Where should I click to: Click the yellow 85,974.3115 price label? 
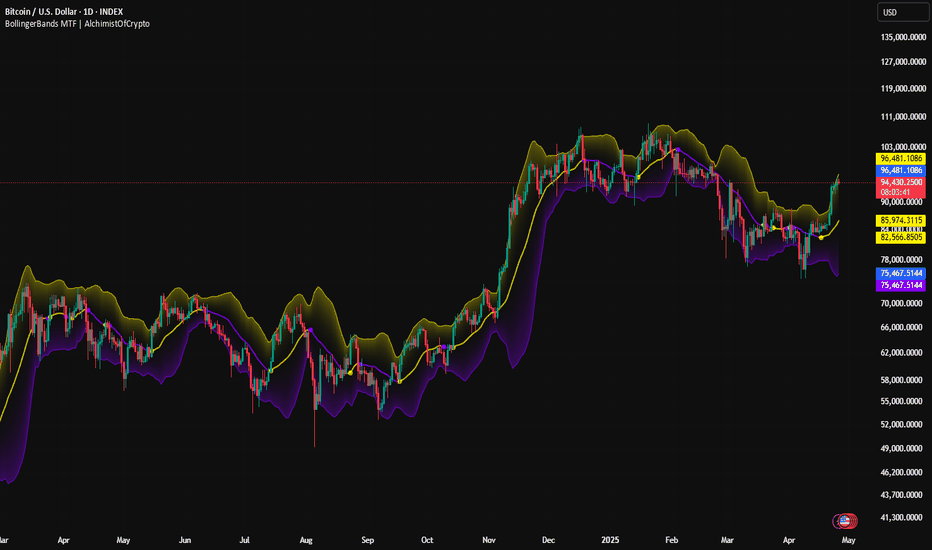coord(900,220)
